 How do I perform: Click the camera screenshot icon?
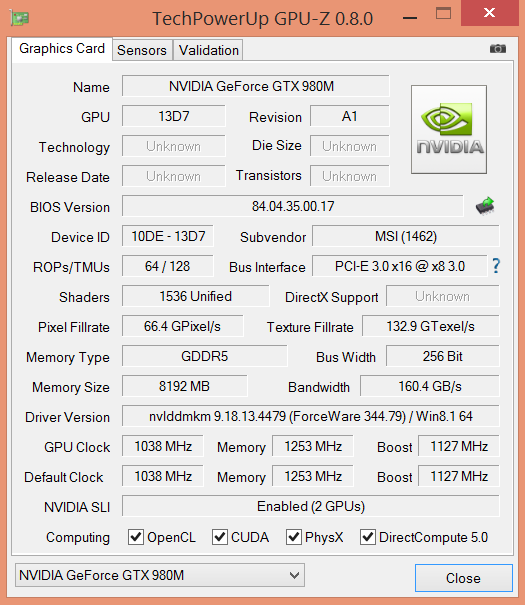tap(498, 49)
